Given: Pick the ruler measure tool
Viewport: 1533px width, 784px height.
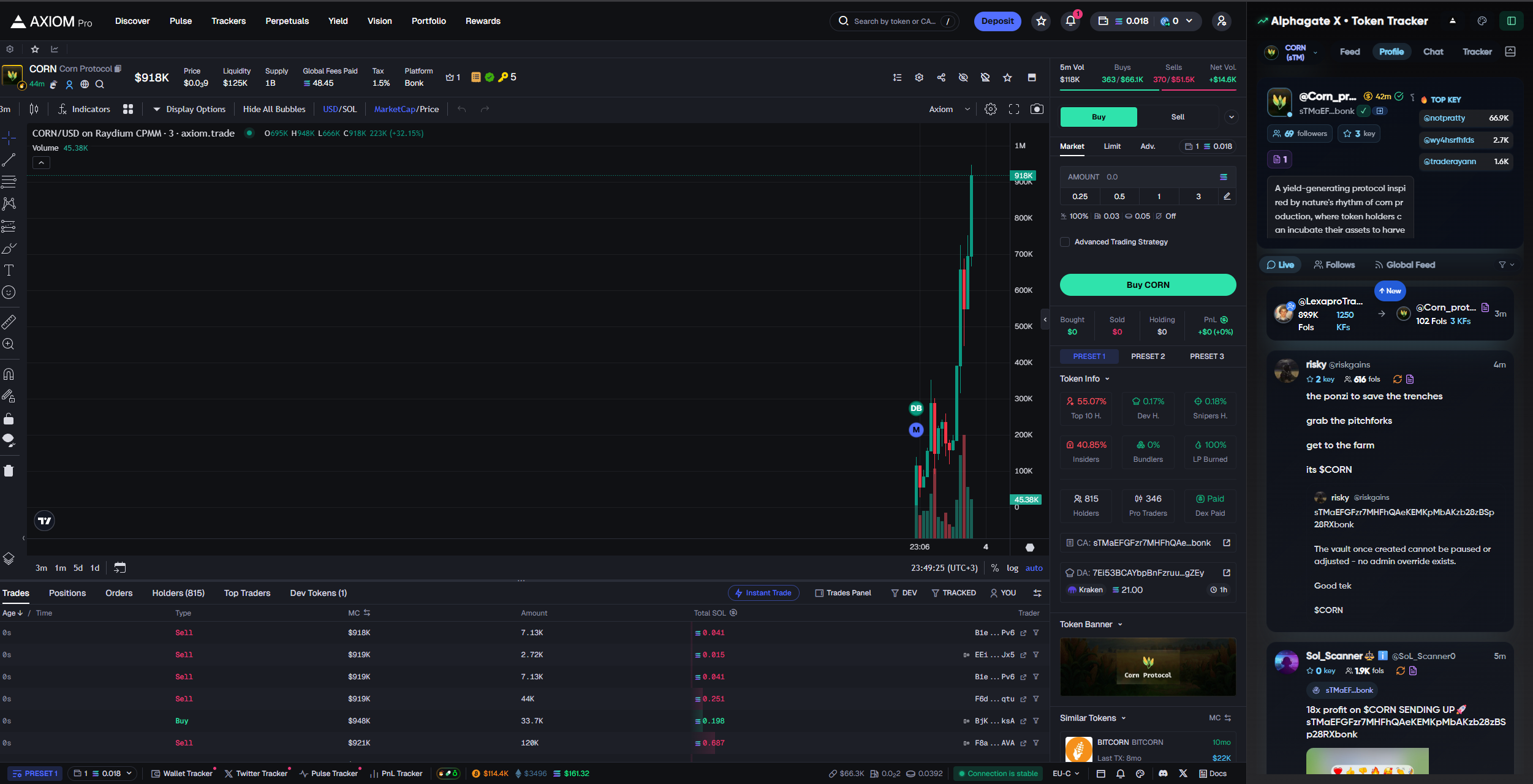Looking at the screenshot, I should [x=9, y=322].
